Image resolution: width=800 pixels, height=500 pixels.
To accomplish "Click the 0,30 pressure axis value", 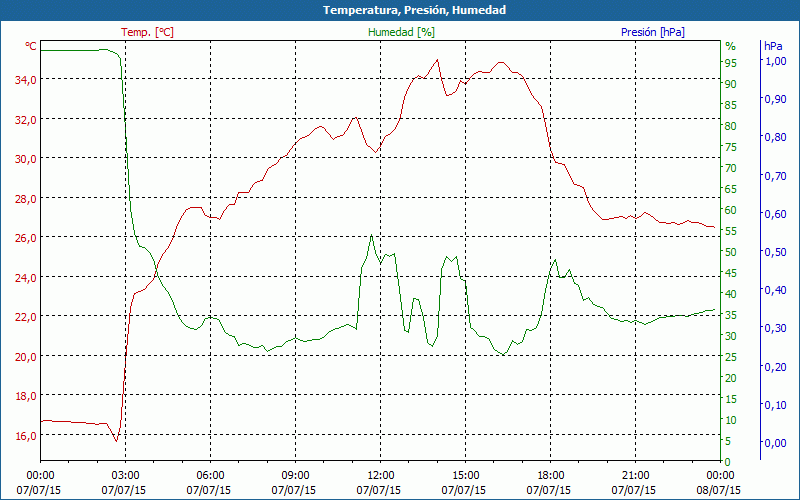I will 776,328.
